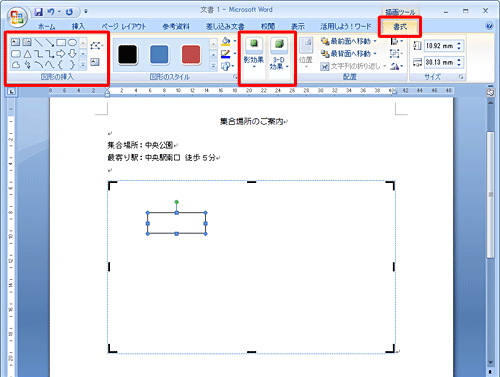The height and width of the screenshot is (377, 500).
Task: Undo the last action in quick access toolbar
Action: (x=51, y=12)
